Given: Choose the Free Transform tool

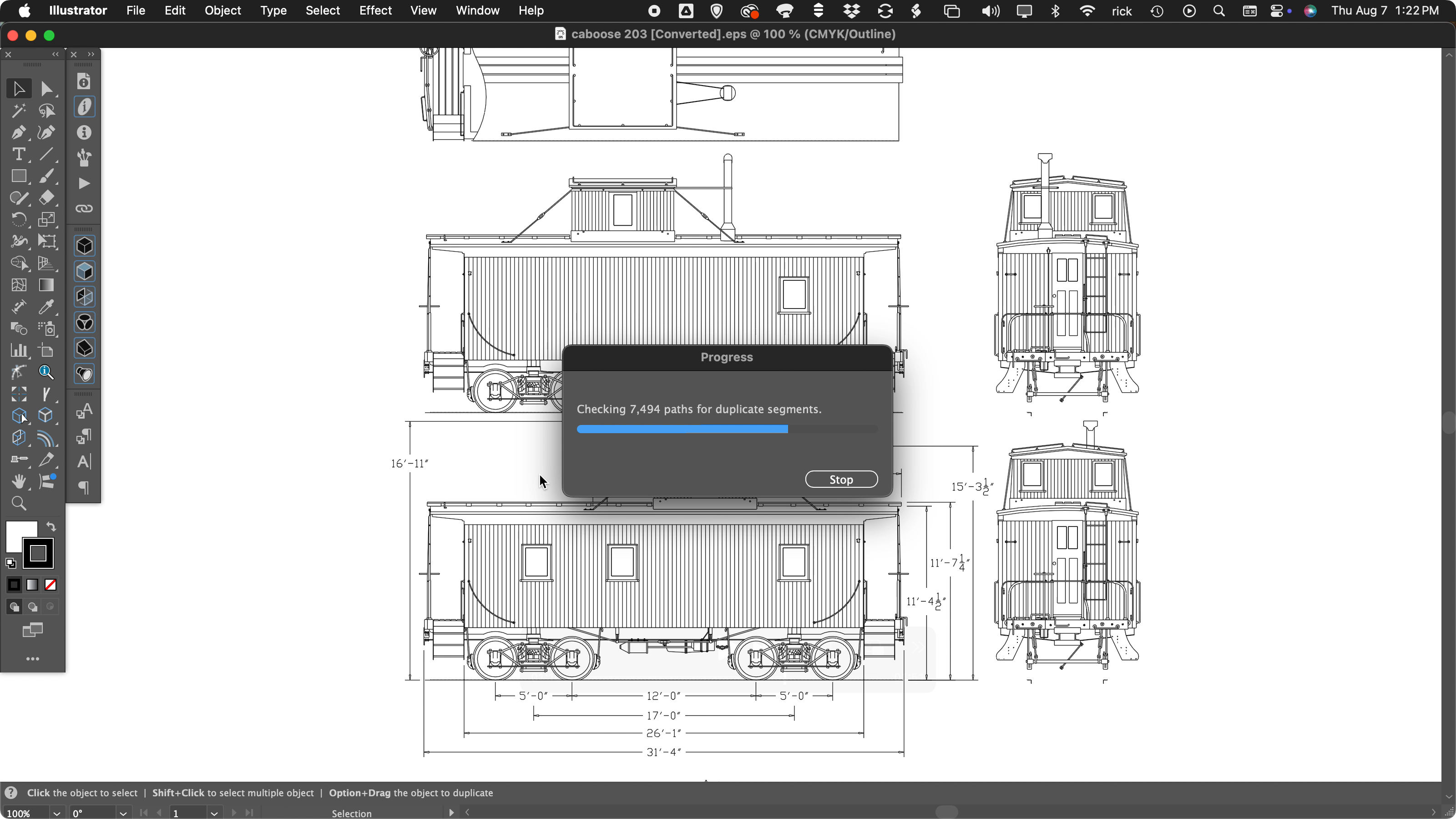Looking at the screenshot, I should (x=46, y=241).
